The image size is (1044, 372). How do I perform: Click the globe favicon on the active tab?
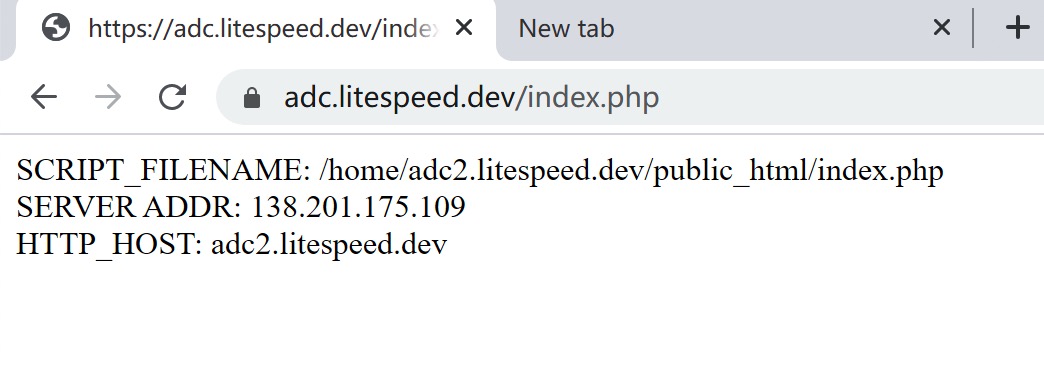click(55, 28)
